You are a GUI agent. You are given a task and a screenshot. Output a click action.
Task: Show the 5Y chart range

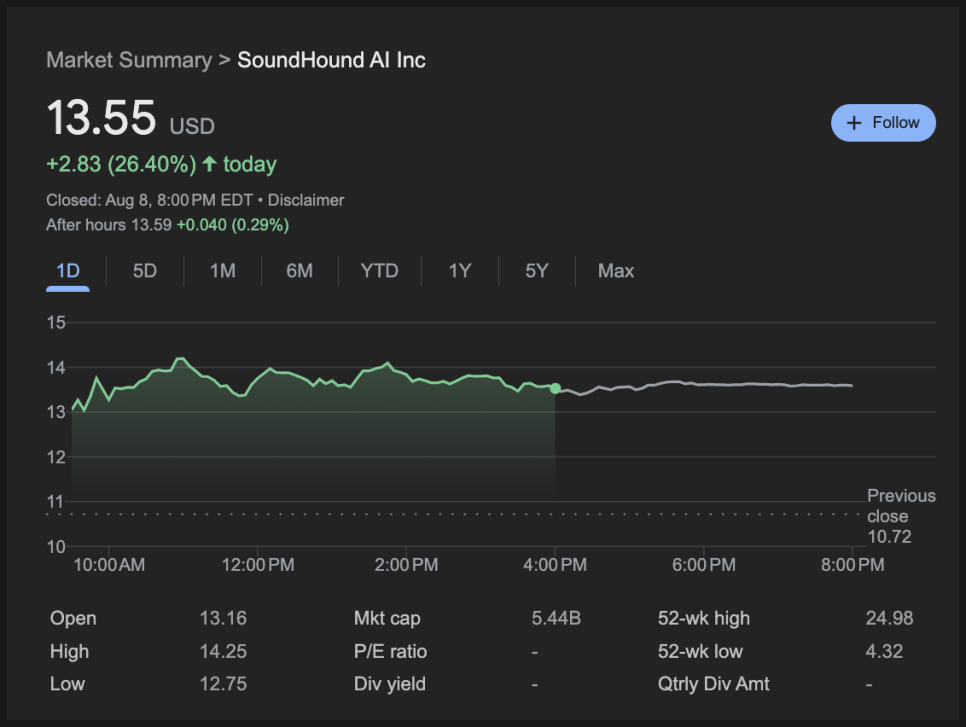[x=537, y=270]
